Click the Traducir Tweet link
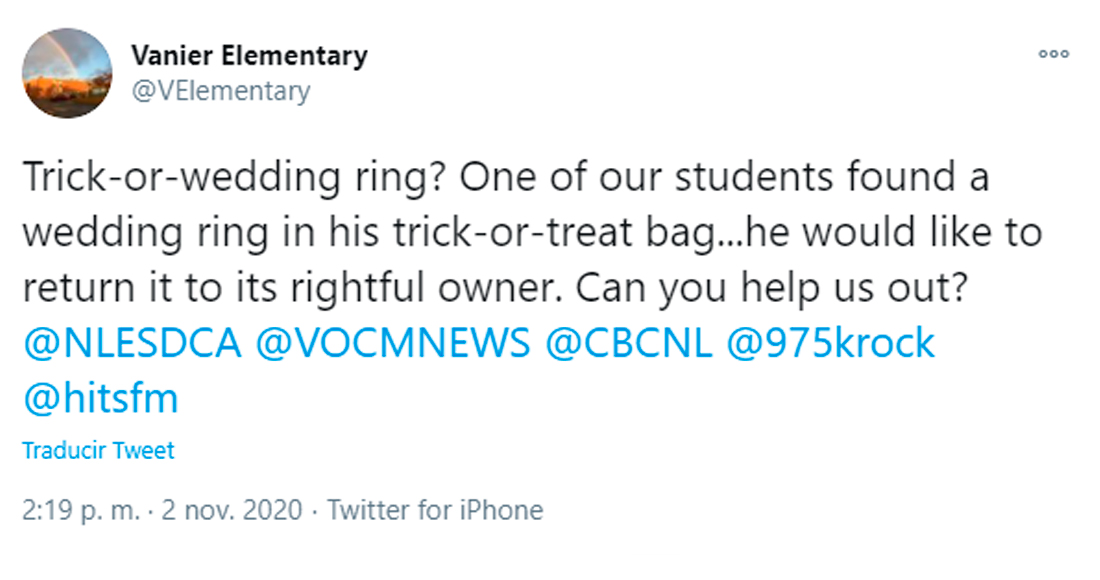1100x580 pixels. tap(98, 450)
